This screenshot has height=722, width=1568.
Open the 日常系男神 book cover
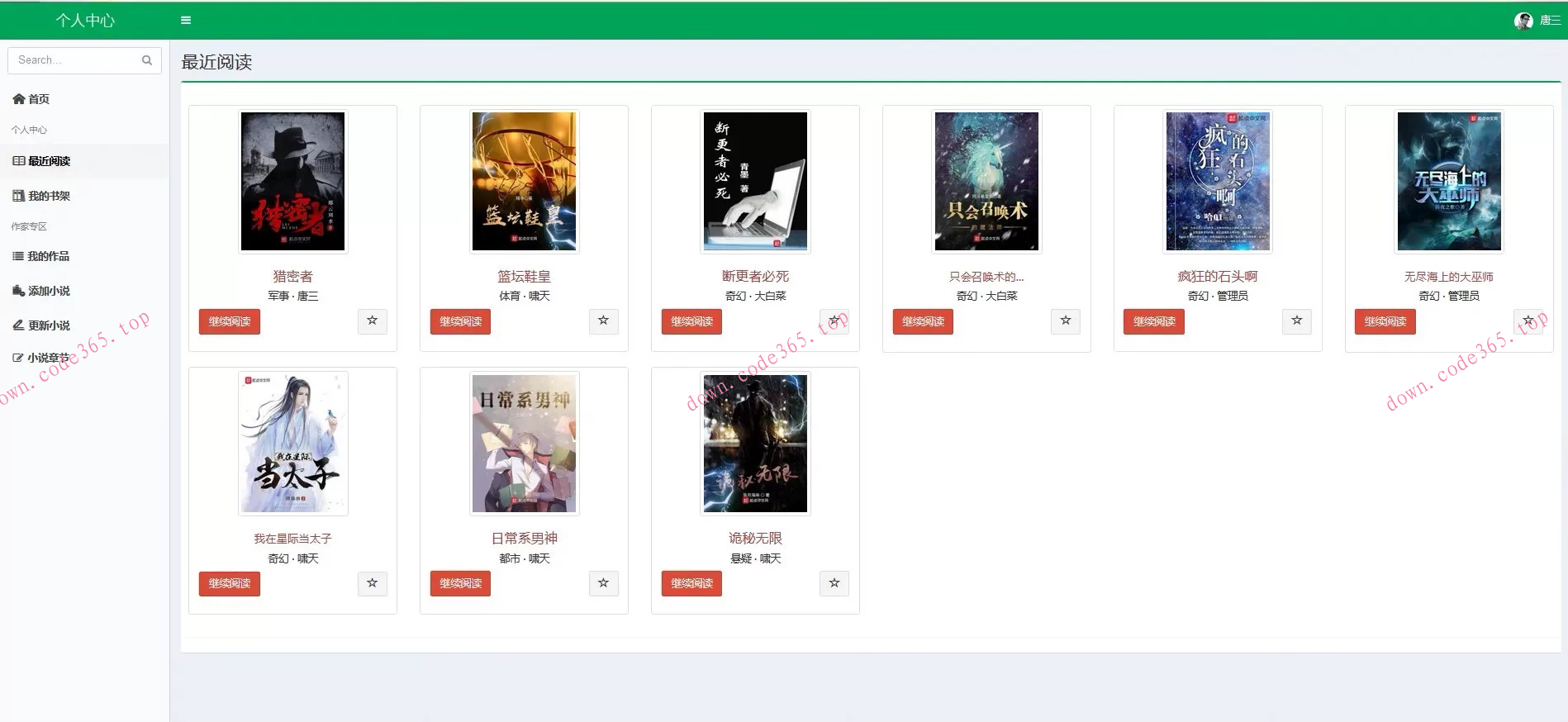[x=524, y=444]
